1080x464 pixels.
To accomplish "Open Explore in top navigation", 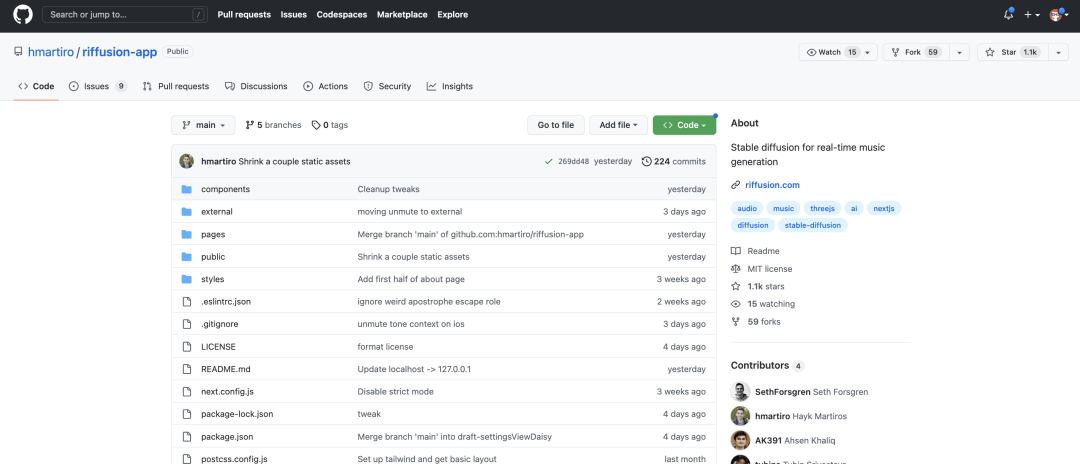I will 453,14.
